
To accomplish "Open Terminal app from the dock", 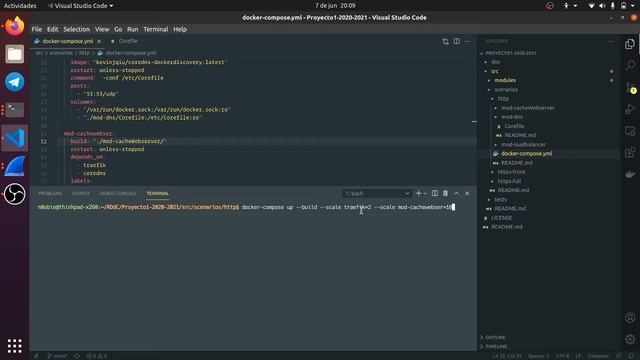I will (15, 110).
